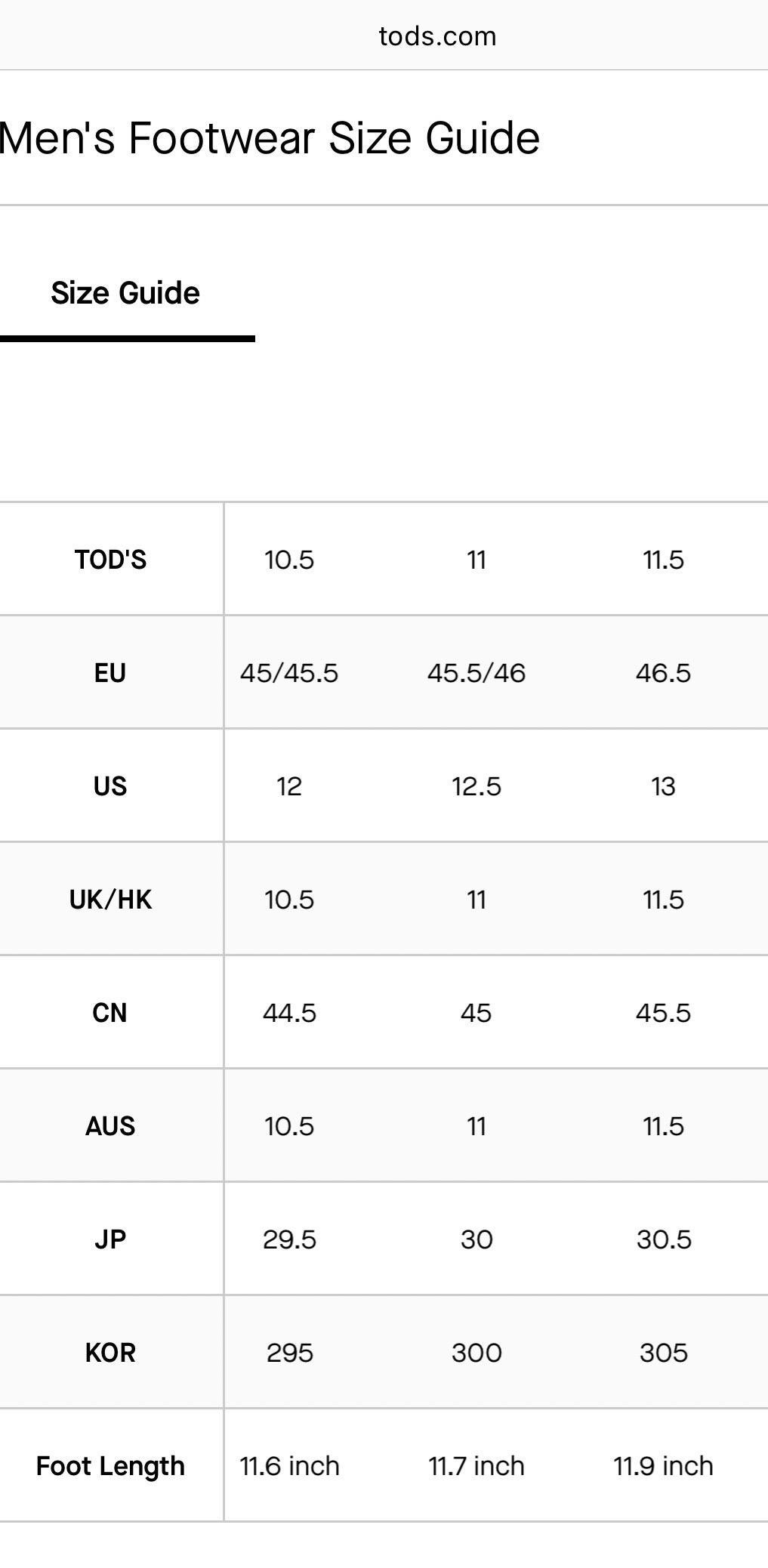Select the CN 44.5 cell
This screenshot has height=1568, width=768.
(x=289, y=1013)
